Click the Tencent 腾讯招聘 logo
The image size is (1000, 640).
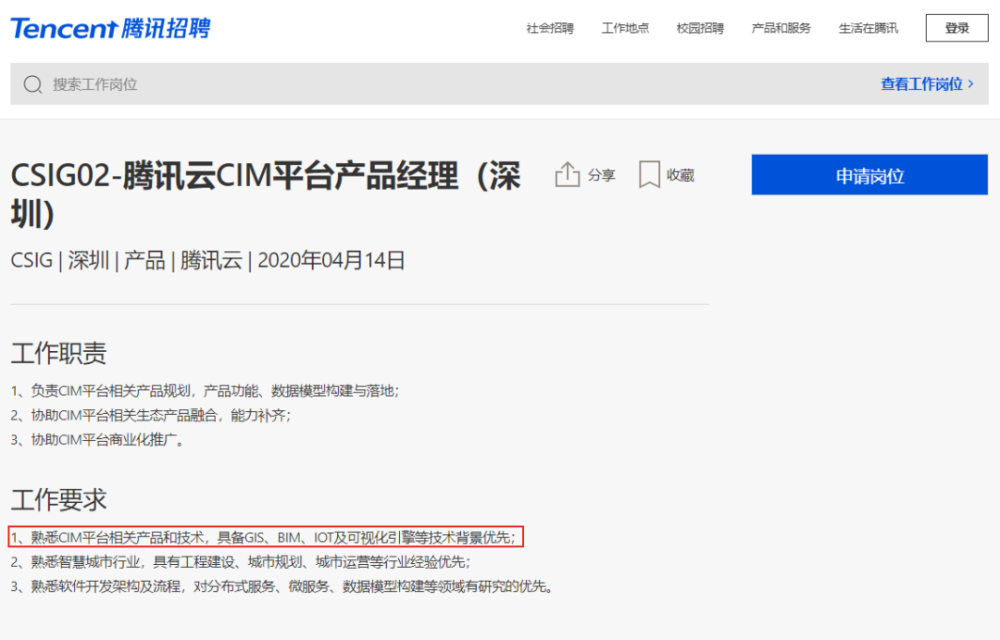110,28
